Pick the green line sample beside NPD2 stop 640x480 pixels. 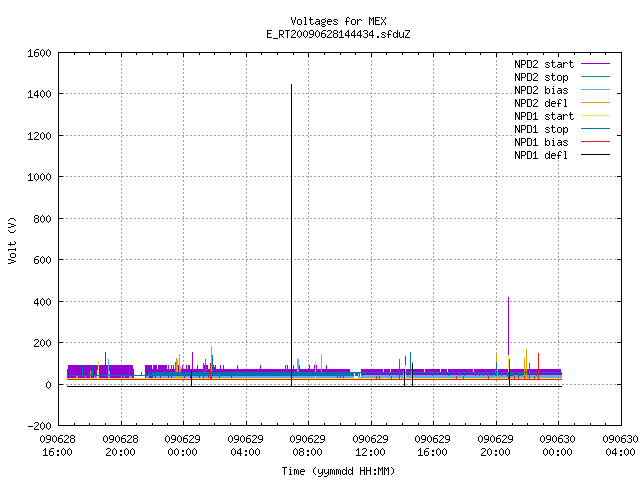coord(595,76)
